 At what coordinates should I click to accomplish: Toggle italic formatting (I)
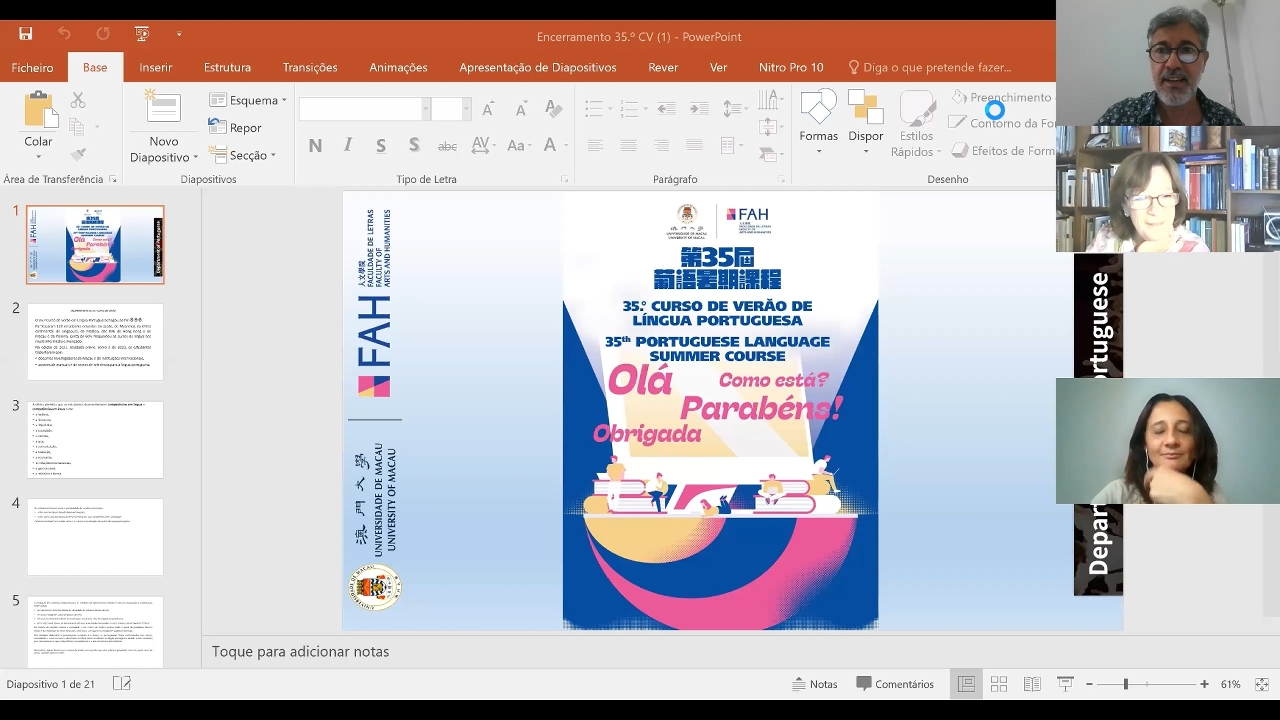(348, 146)
